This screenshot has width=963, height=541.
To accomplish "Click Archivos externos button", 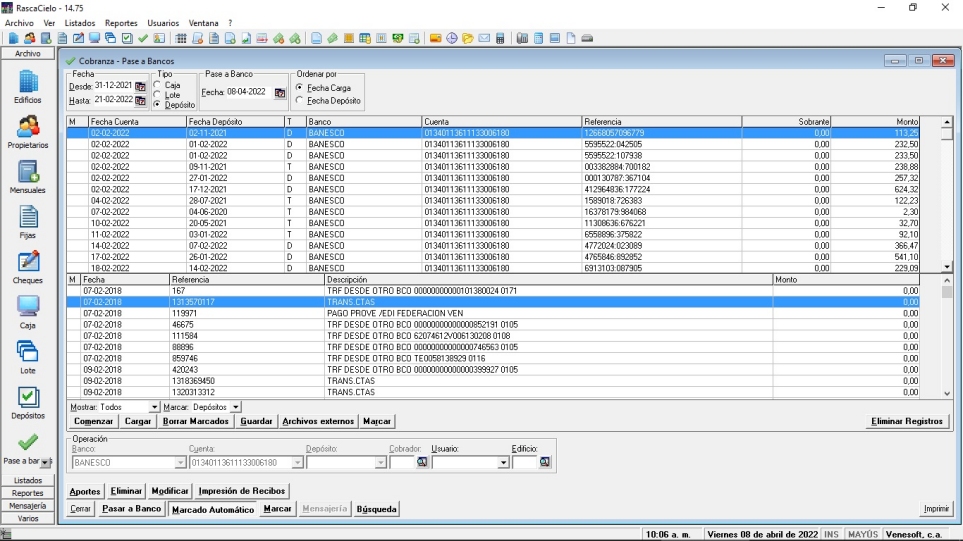I will tap(318, 421).
